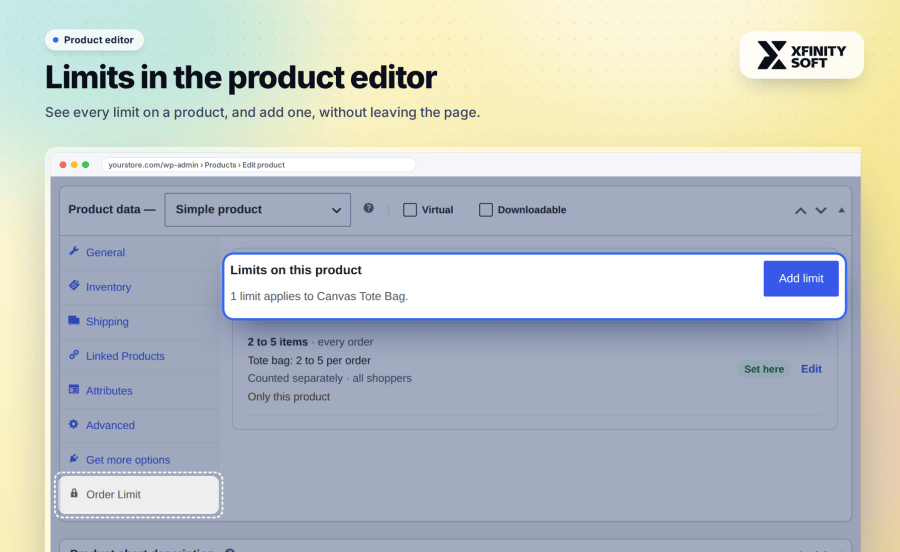The image size is (900, 552).
Task: Click the help question mark icon
Action: (368, 208)
